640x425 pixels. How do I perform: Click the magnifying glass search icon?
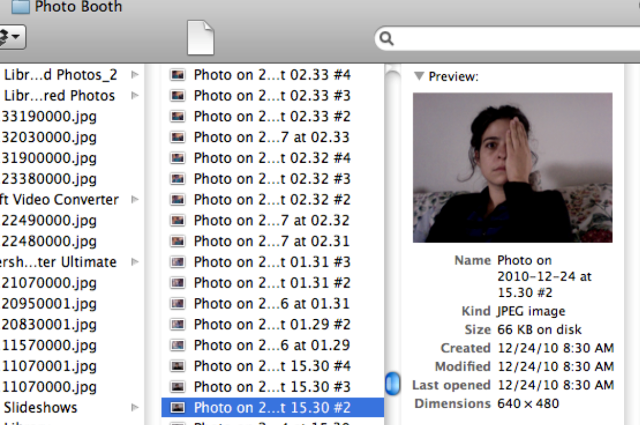click(x=386, y=39)
